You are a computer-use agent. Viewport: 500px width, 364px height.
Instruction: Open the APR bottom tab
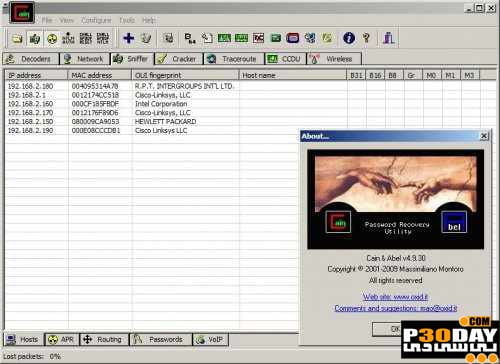tap(62, 340)
